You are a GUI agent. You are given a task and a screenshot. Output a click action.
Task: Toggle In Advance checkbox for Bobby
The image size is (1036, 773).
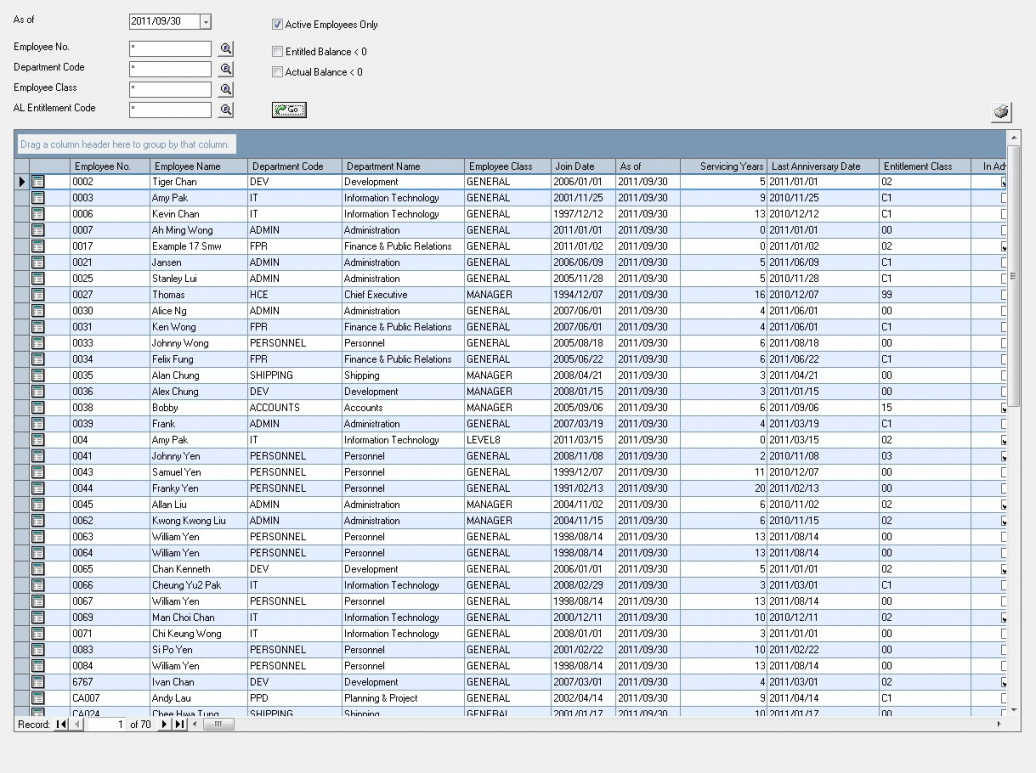(1003, 408)
